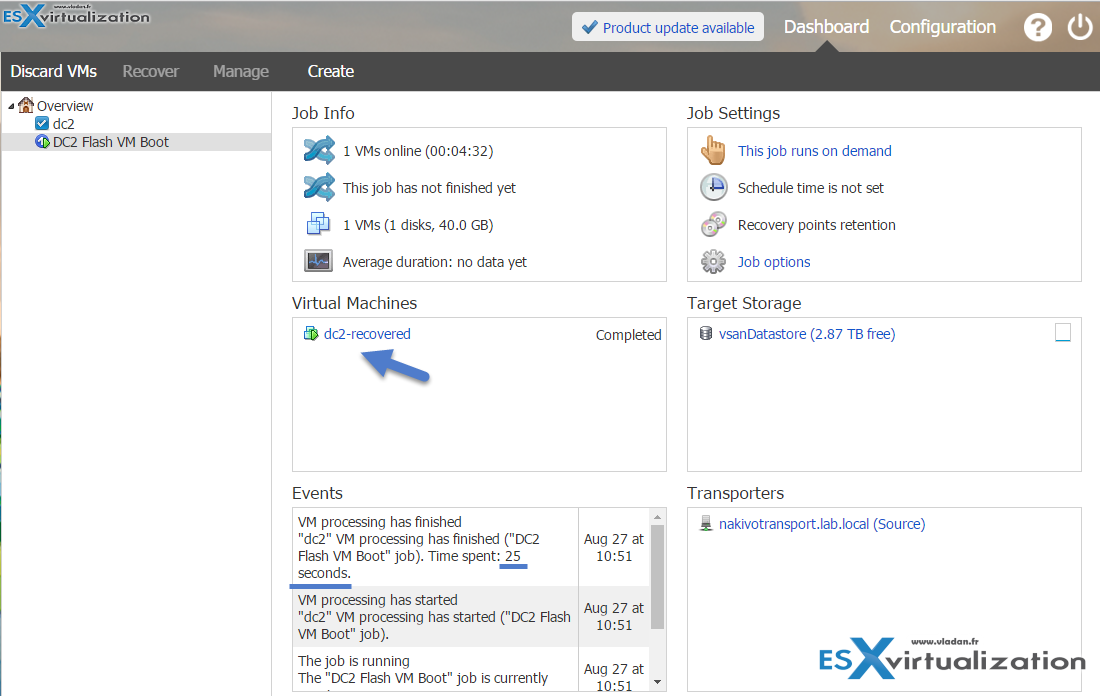Viewport: 1100px width, 696px height.
Task: Open the Dashboard tab
Action: (x=826, y=27)
